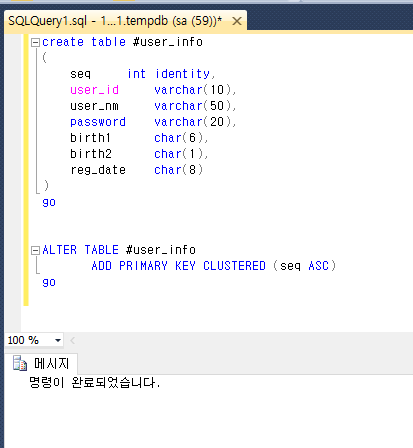Screen dimensions: 413x448
Task: Click the pink user_id column name
Action: (x=94, y=90)
